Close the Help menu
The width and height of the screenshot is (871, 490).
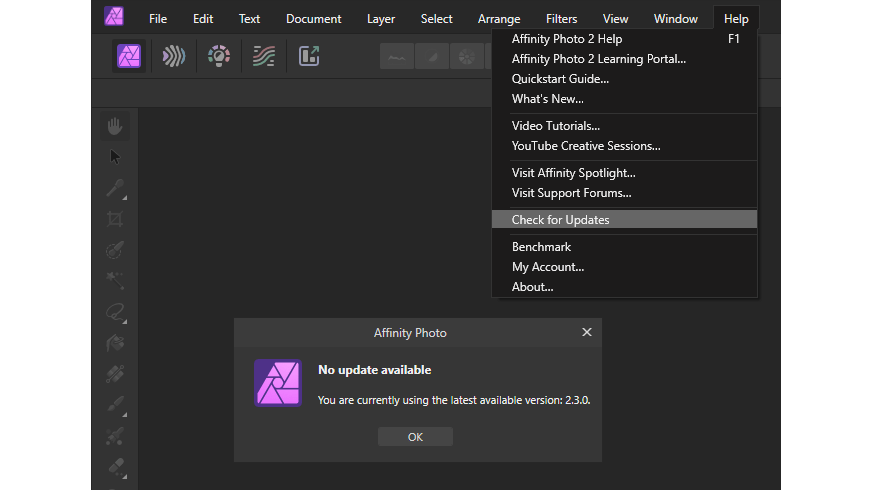[736, 19]
